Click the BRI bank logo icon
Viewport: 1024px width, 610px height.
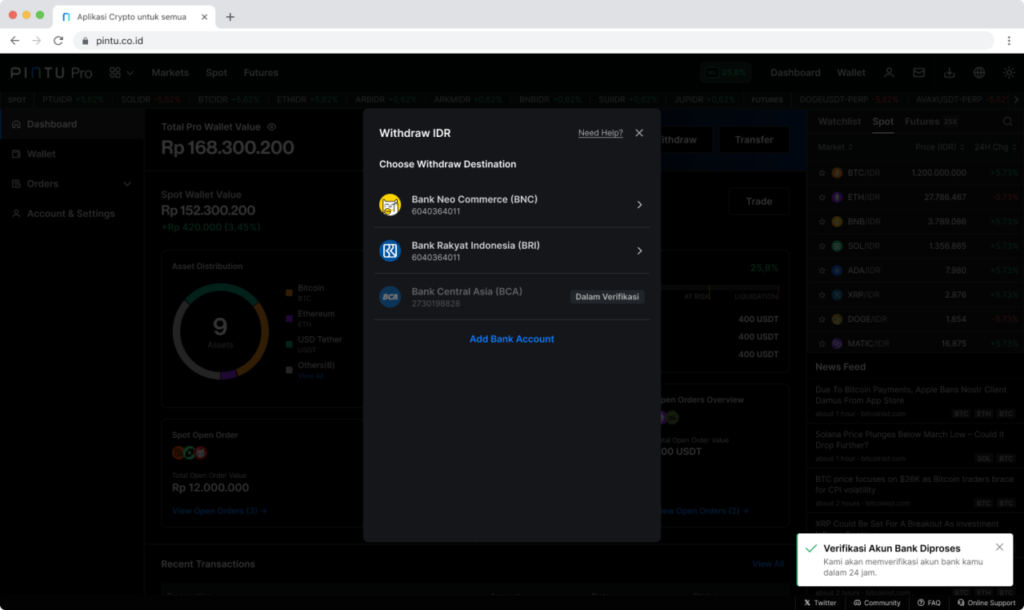tap(390, 251)
